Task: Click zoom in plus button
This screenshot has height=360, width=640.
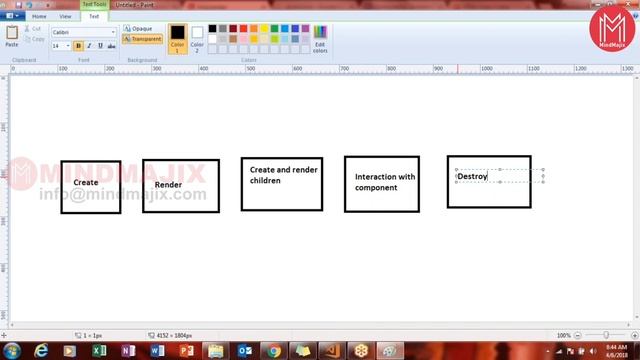Action: click(x=634, y=336)
